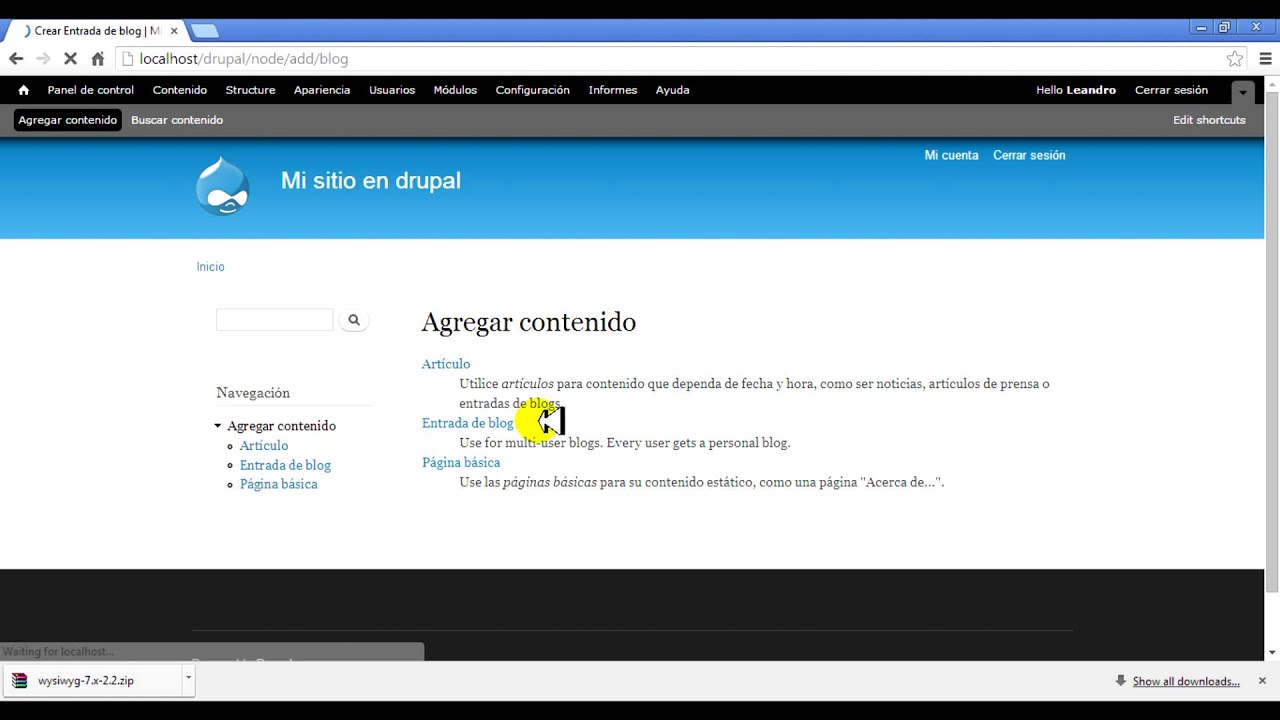
Task: Open Apariencia admin menu
Action: tap(322, 90)
